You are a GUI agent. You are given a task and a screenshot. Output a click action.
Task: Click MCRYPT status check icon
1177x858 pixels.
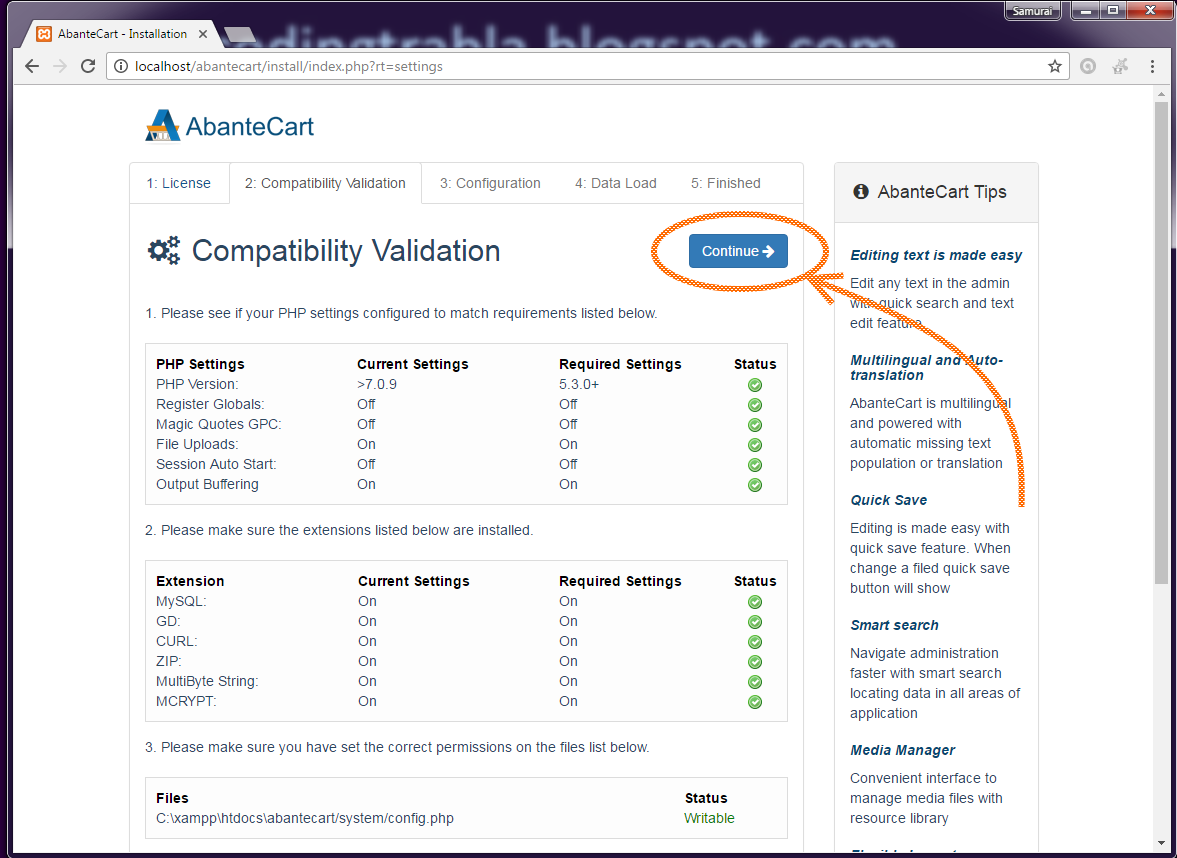(755, 702)
